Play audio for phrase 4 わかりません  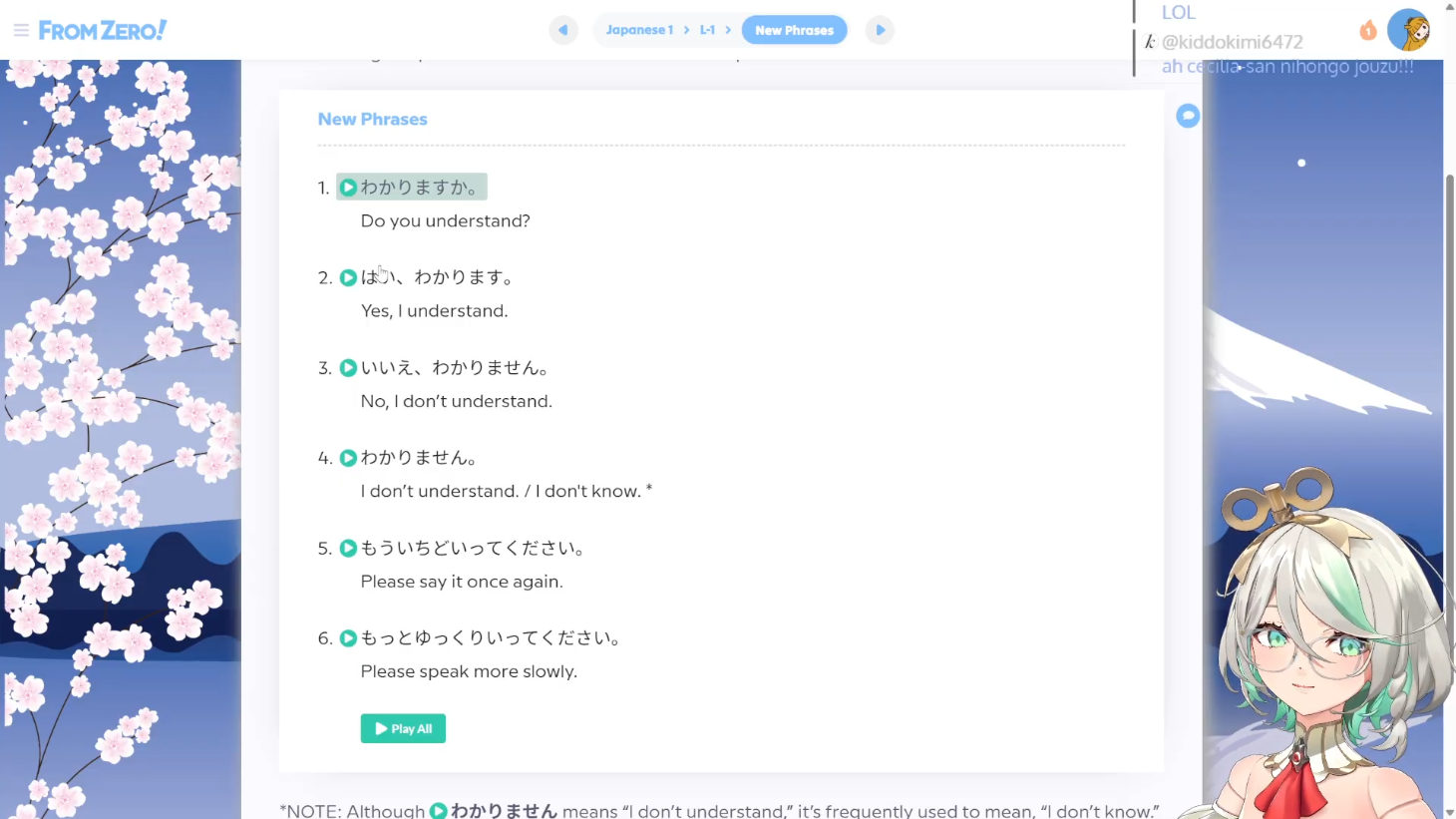click(x=348, y=458)
